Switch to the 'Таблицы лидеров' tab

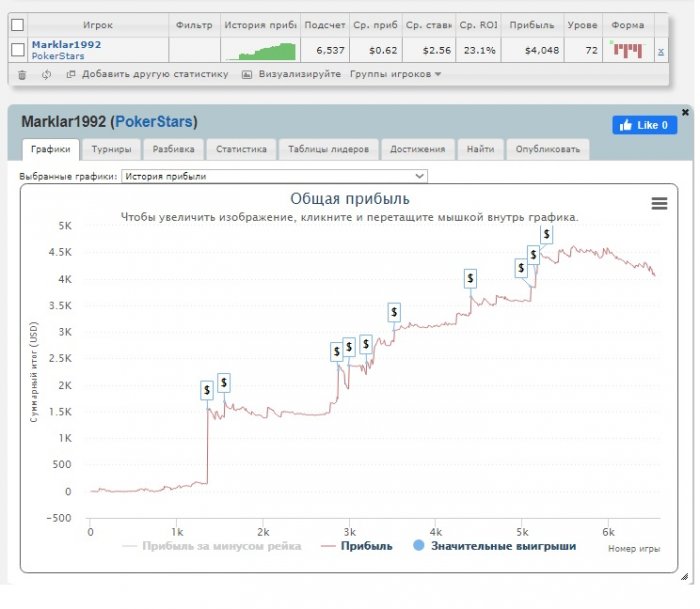329,149
